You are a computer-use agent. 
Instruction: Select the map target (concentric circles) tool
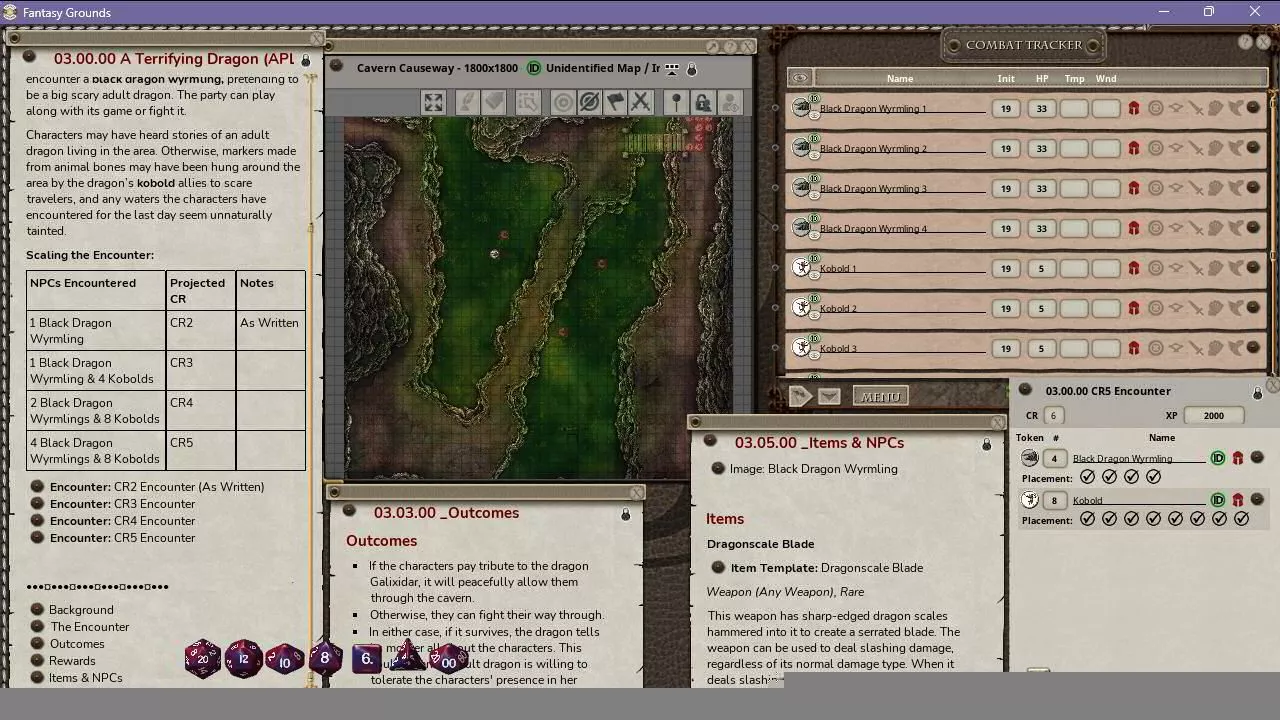tap(563, 102)
